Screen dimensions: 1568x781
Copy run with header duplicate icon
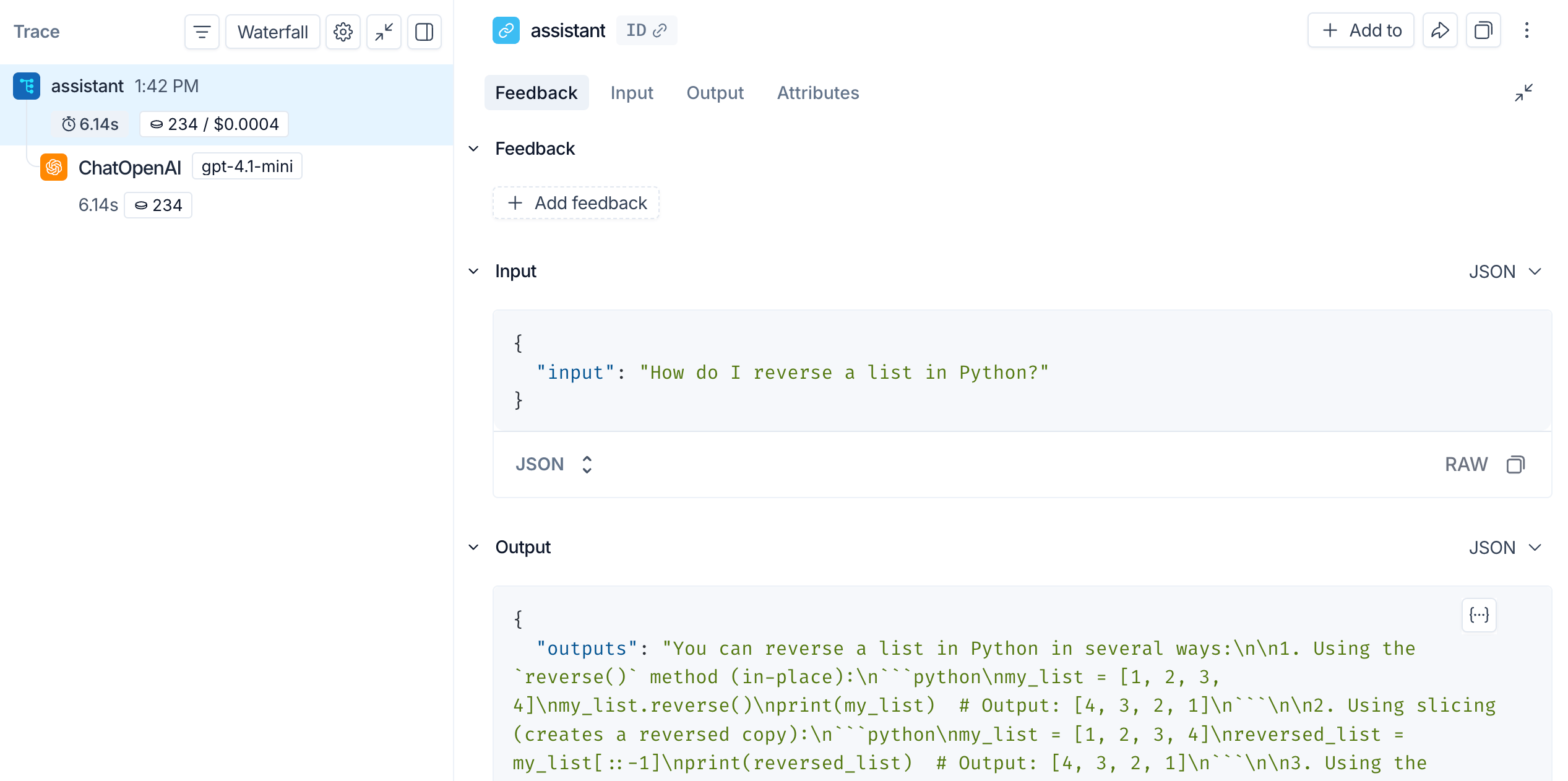[x=1483, y=30]
